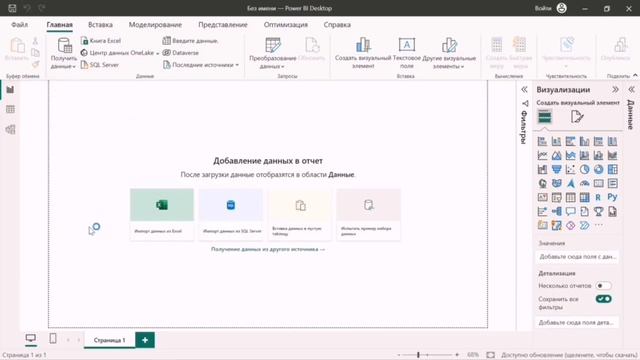Add the Q&A speech bubble visual
Image resolution: width=640 pixels, height=360 pixels.
pyautogui.click(x=571, y=211)
